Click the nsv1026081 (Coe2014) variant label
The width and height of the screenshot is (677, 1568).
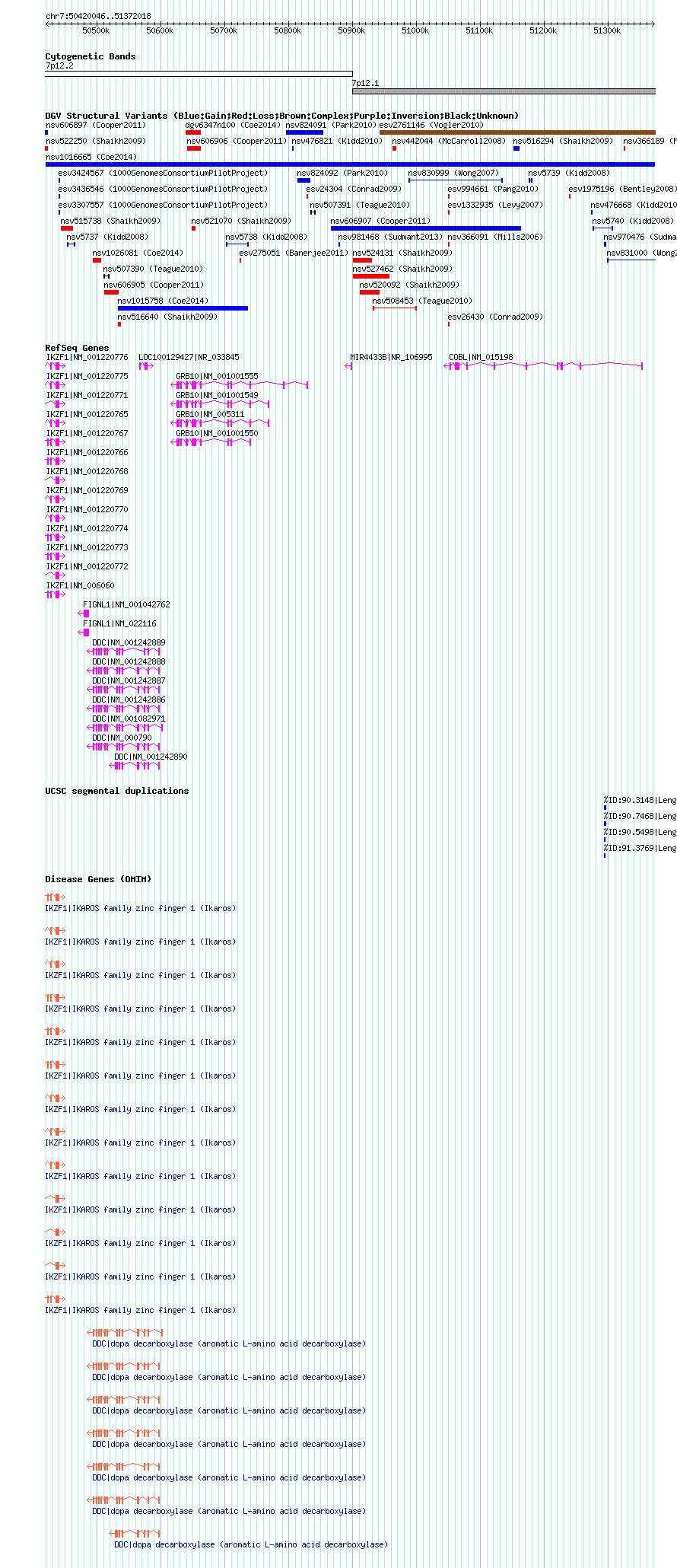pos(138,253)
